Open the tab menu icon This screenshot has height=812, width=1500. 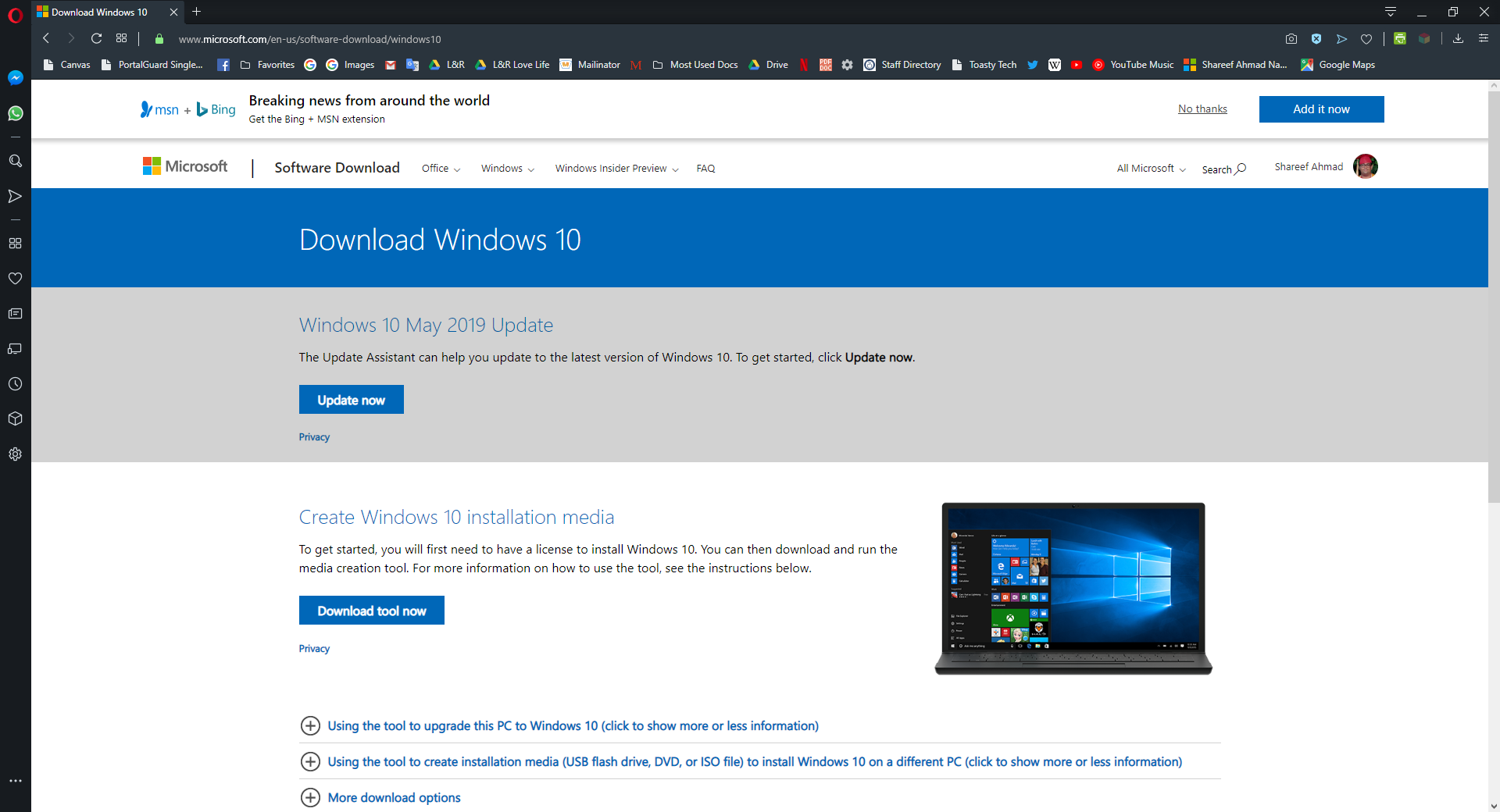tap(1391, 12)
